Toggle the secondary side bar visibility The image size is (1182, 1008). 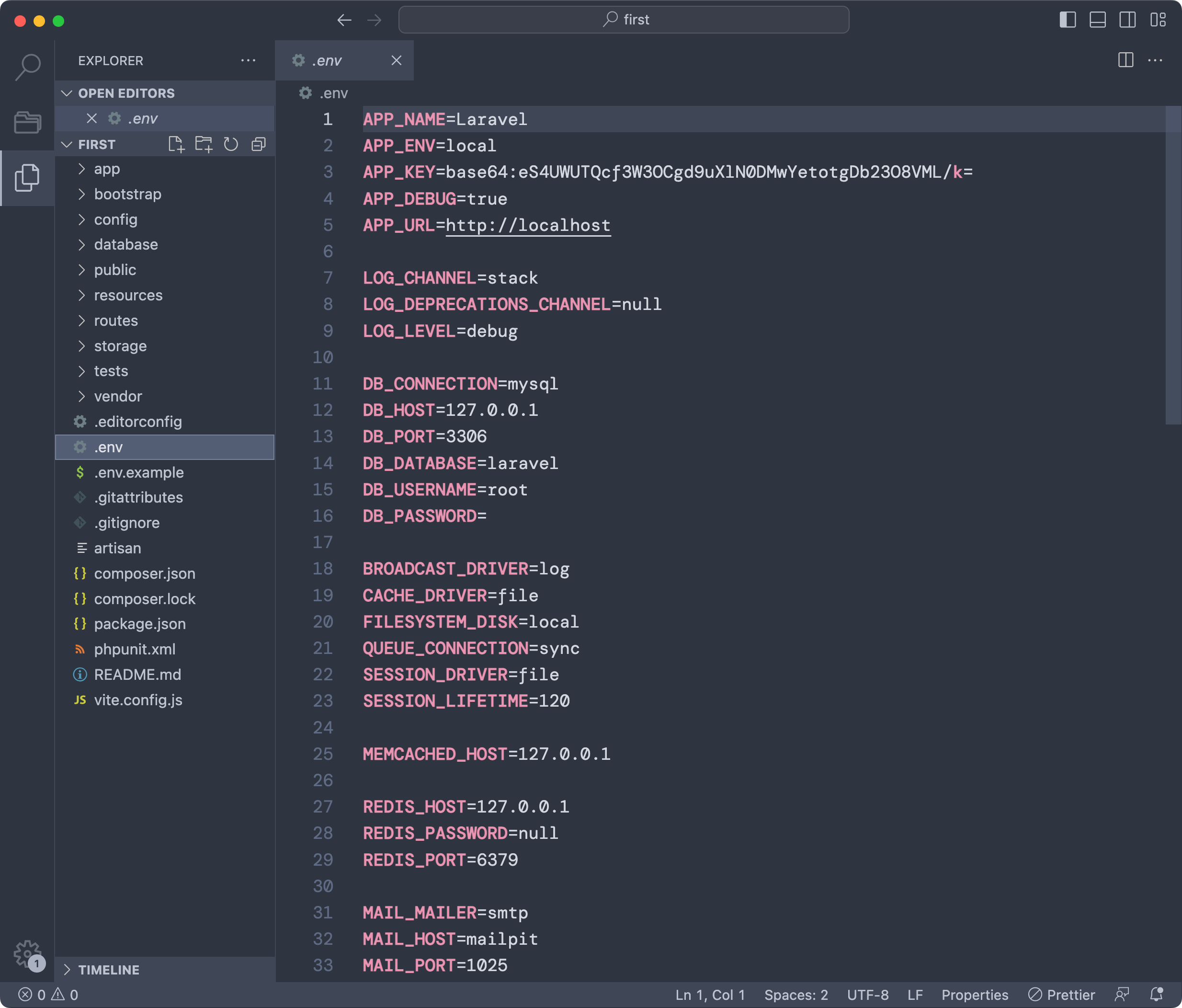click(1127, 20)
